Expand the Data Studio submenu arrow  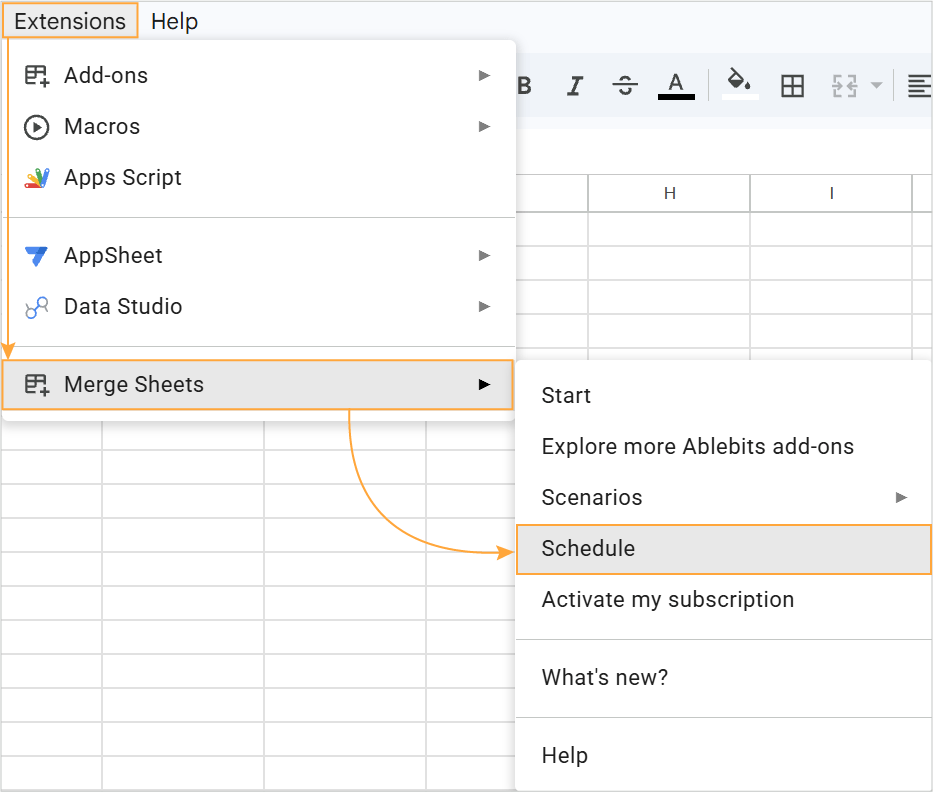pos(484,307)
